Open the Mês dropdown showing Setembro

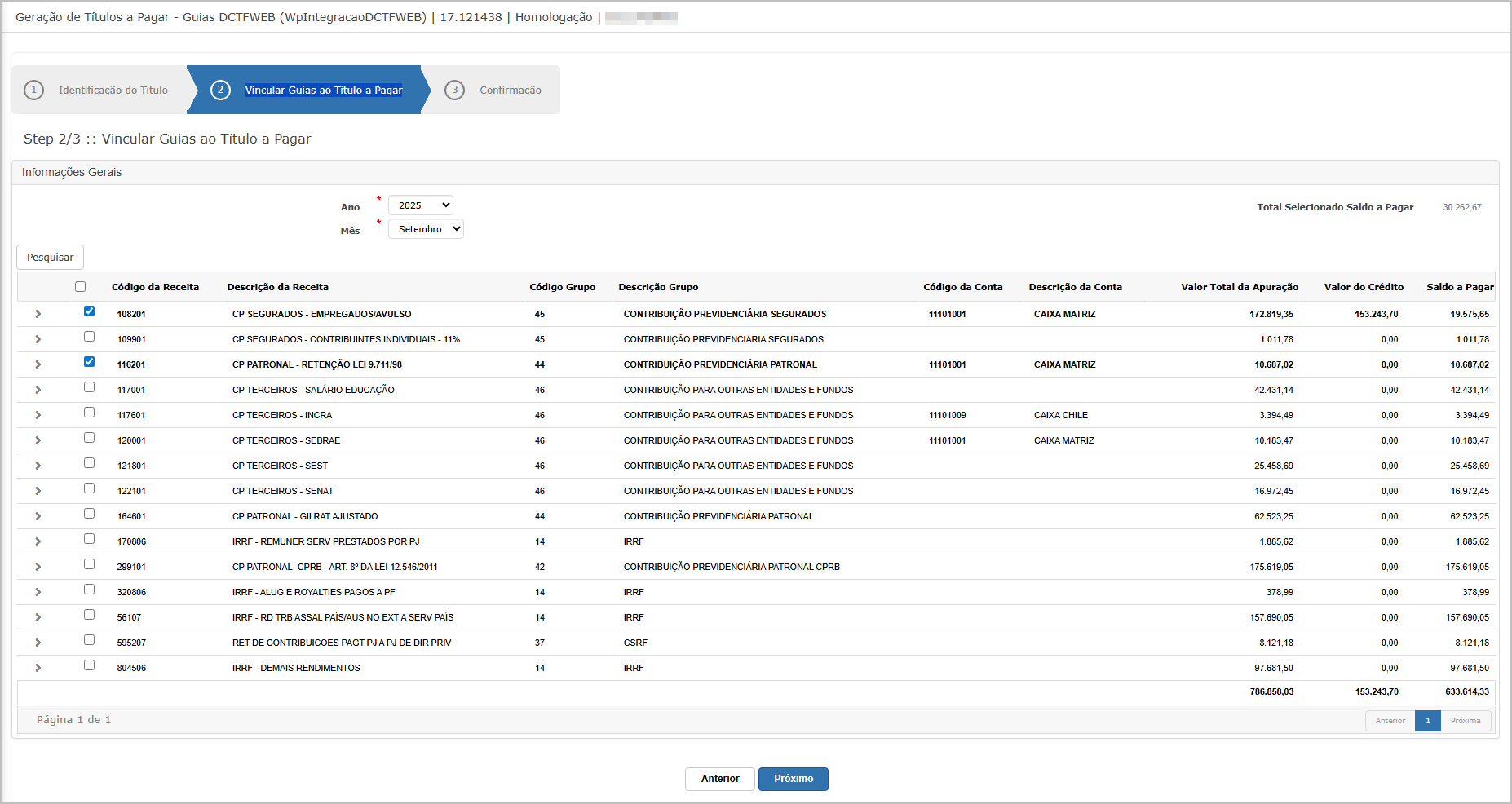point(425,229)
